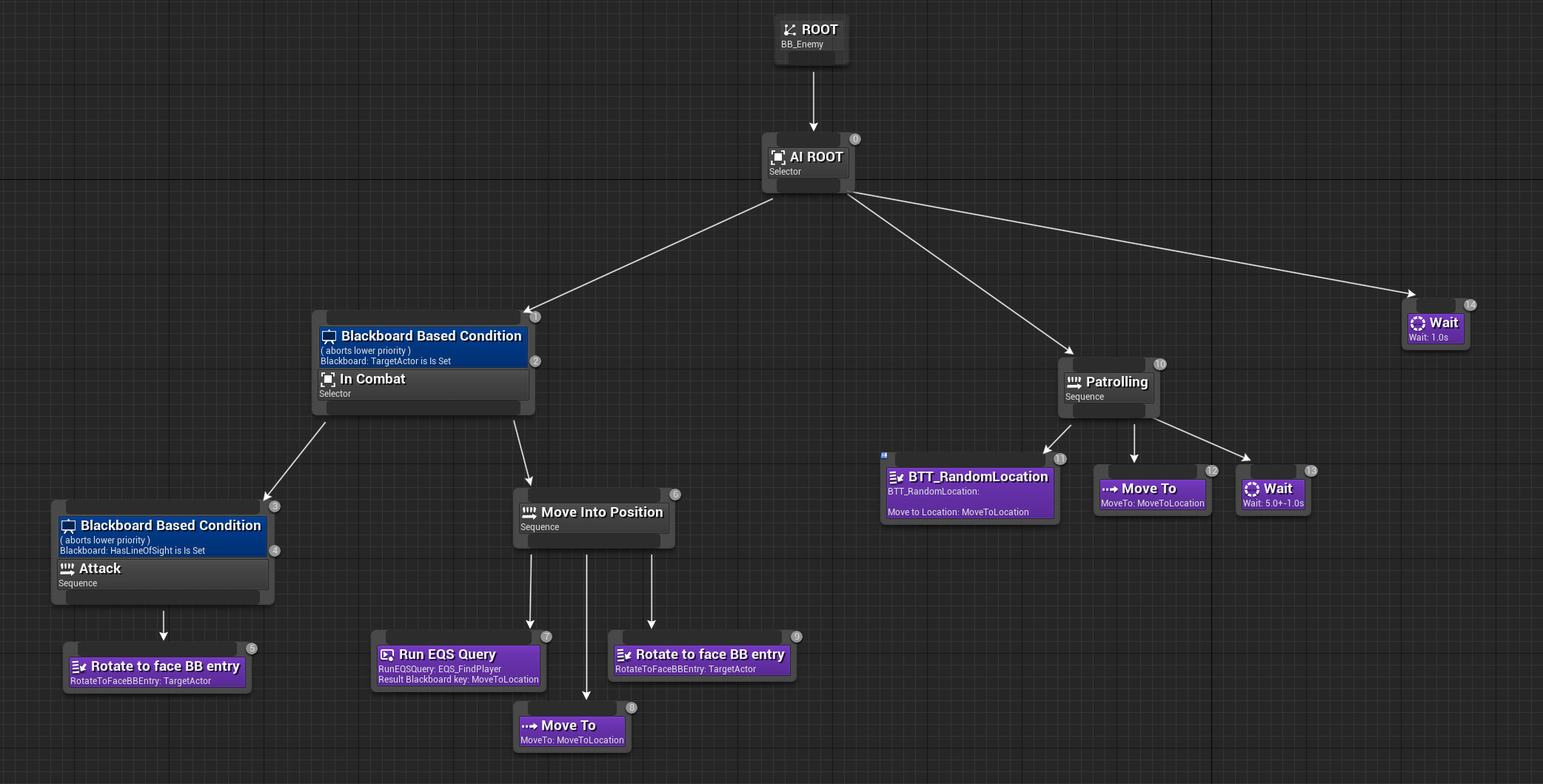Image resolution: width=1543 pixels, height=784 pixels.
Task: Click the Sequence icon on the Patrolling node
Action: click(x=1074, y=382)
